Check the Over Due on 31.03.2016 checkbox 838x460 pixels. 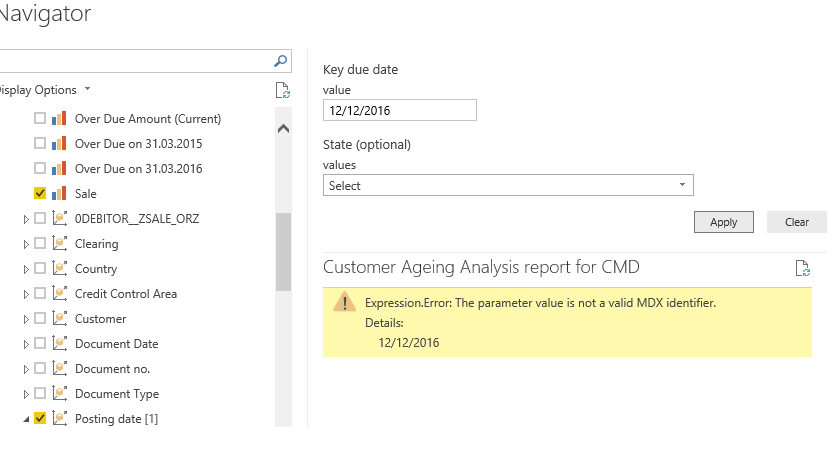40,168
